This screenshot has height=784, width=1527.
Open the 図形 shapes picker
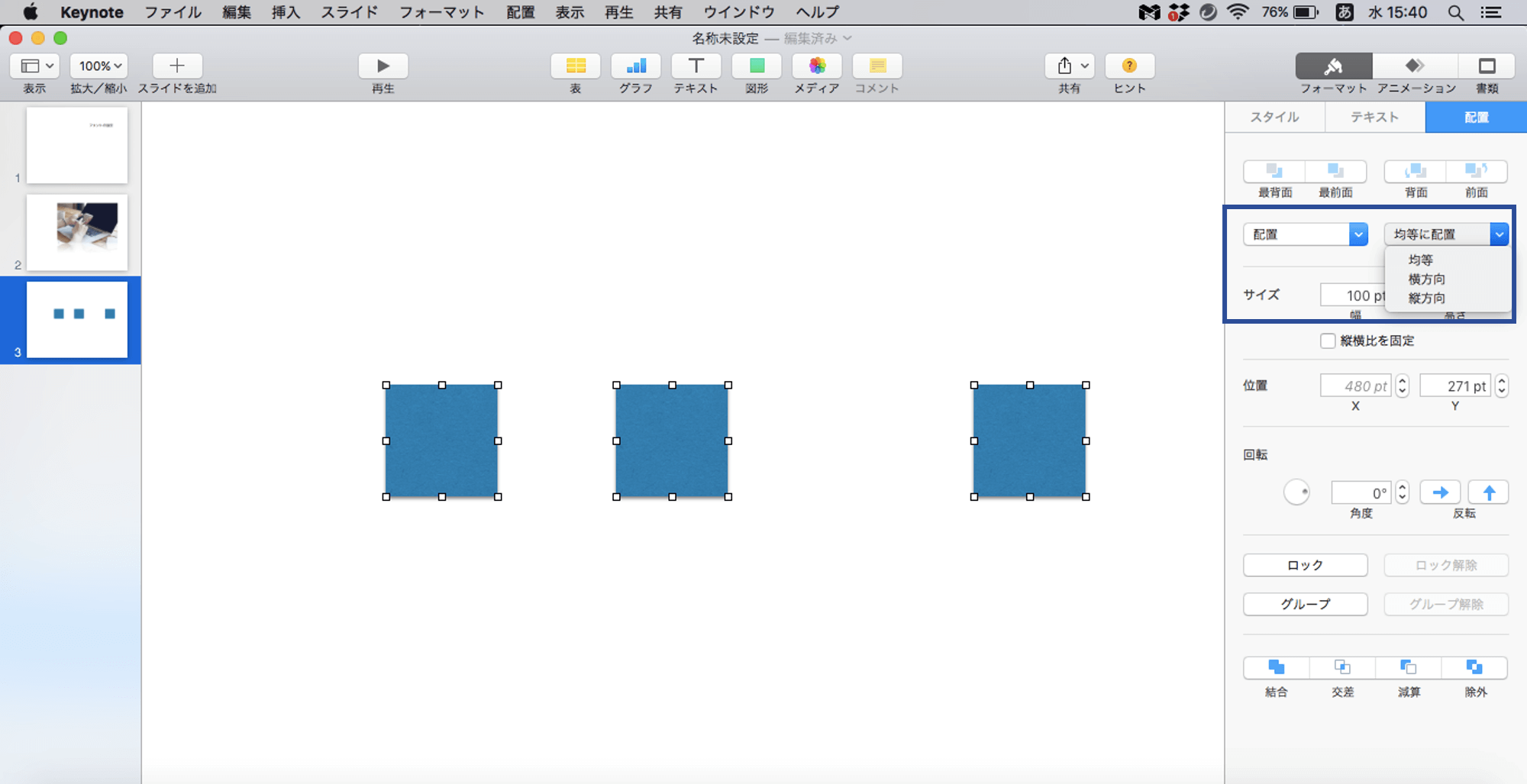pos(757,66)
